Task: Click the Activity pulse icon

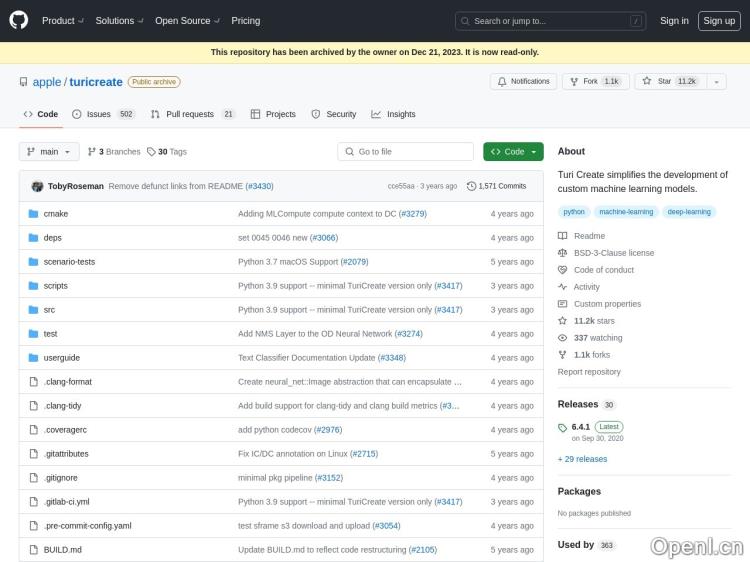Action: 563,287
